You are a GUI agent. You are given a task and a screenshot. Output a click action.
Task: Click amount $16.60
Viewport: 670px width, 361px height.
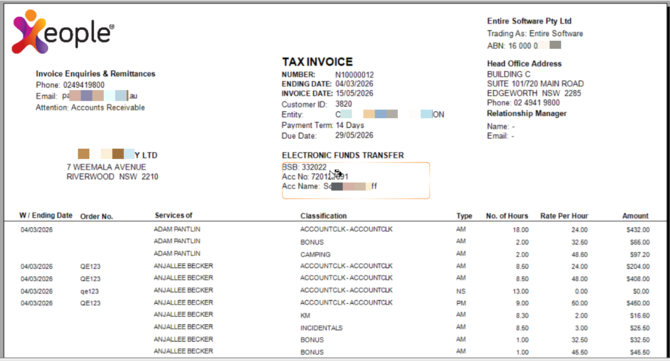pos(640,316)
